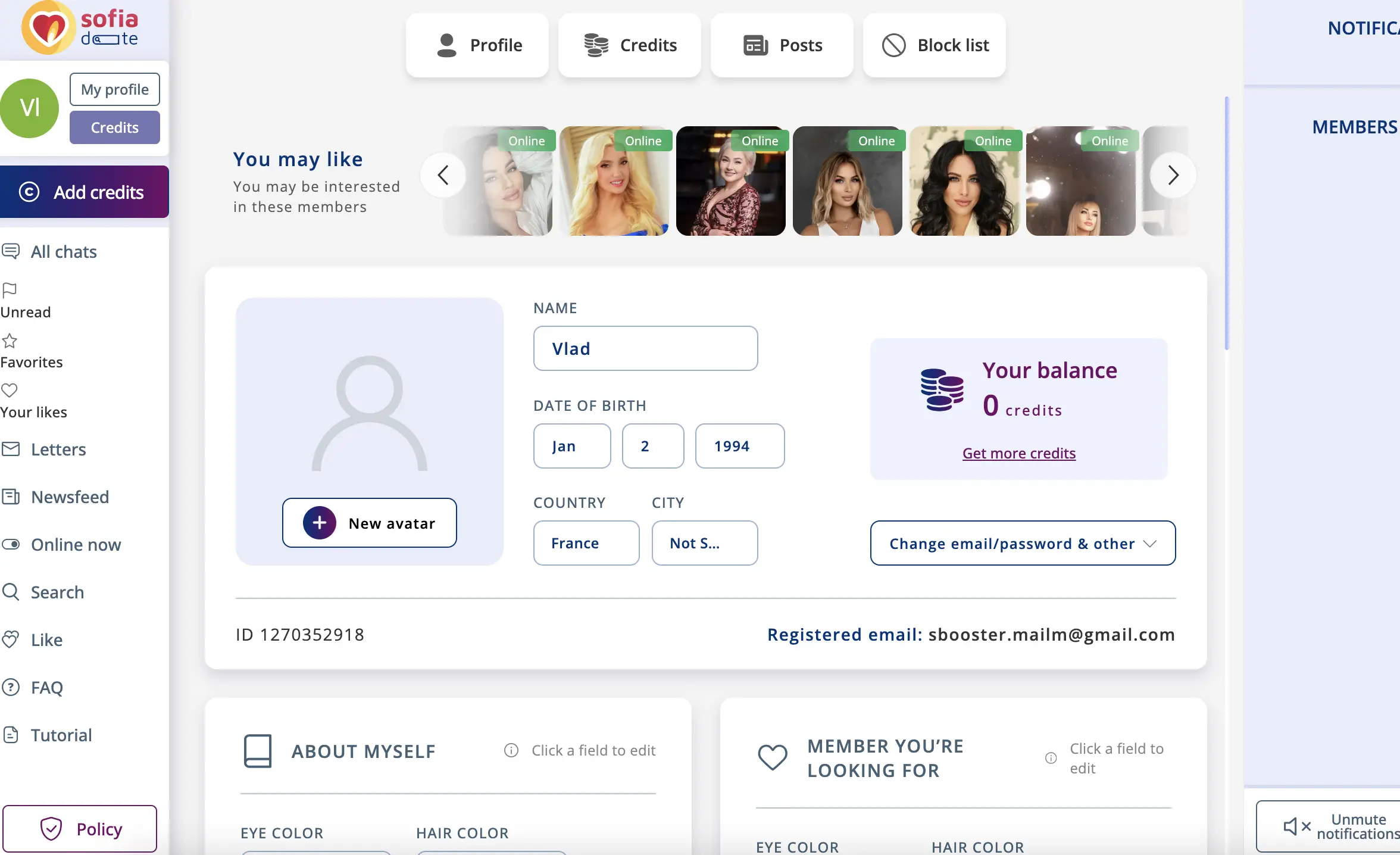Click the Vlad name input field
The height and width of the screenshot is (855, 1400).
coord(645,348)
